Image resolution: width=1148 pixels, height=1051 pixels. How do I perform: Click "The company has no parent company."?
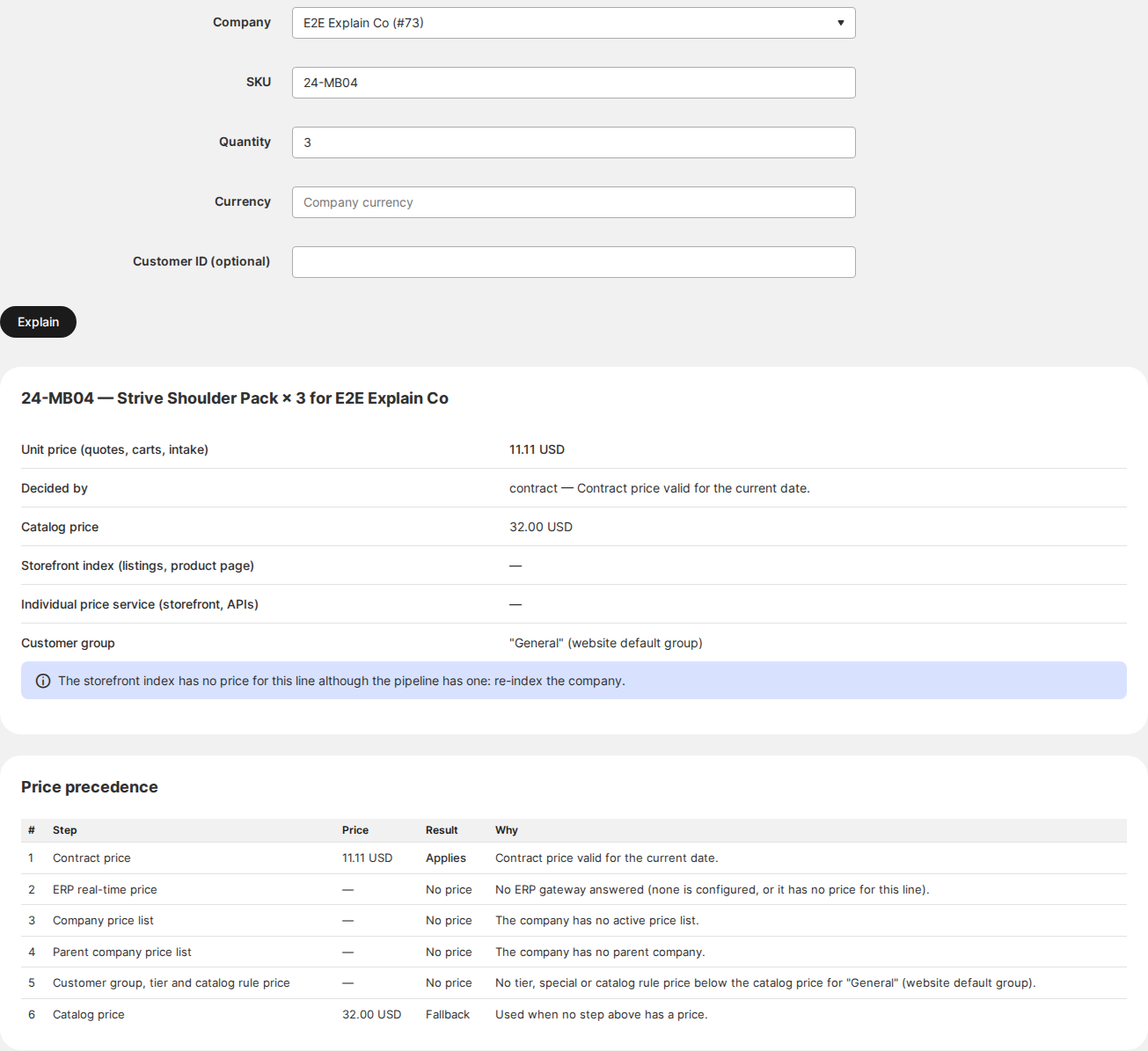pos(600,952)
